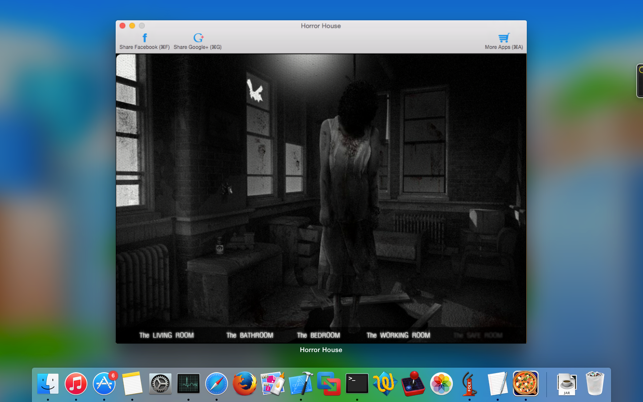Select the faded The SAFE ROOM label

[478, 335]
